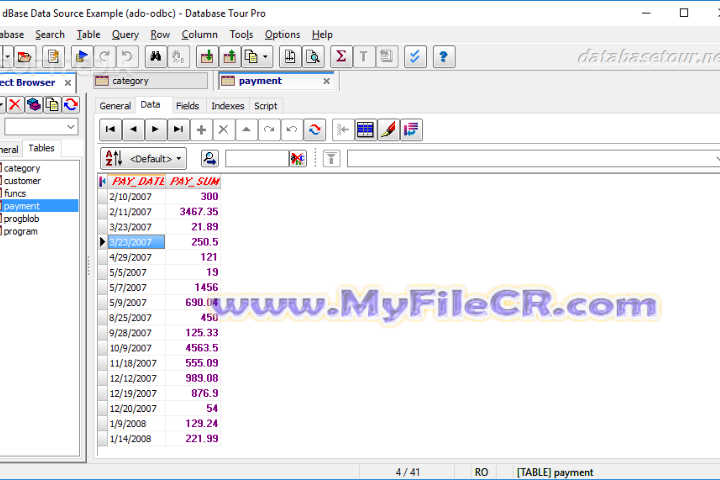The height and width of the screenshot is (480, 720).
Task: Click the crossed binoculars clear search icon
Action: tap(298, 158)
